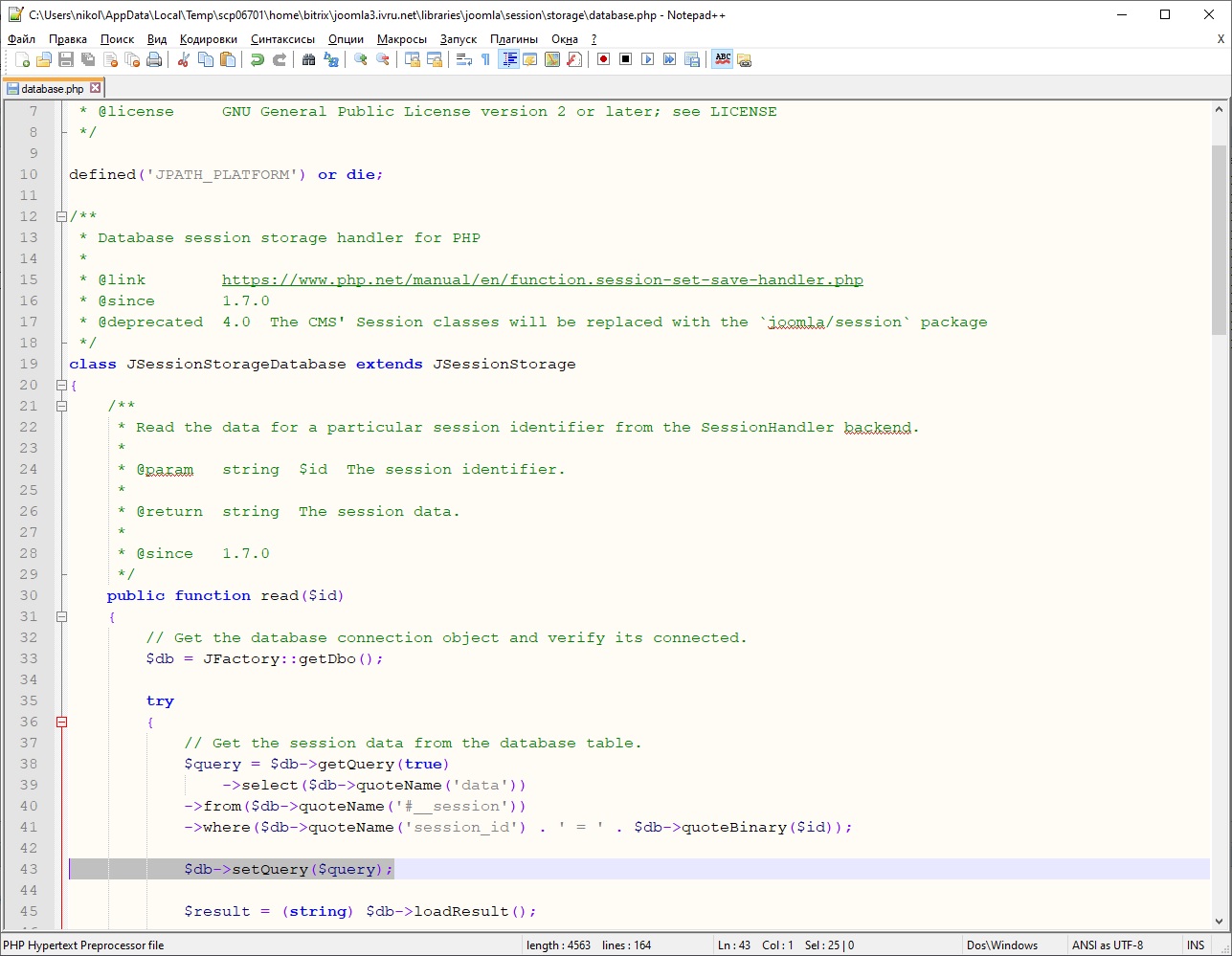Place cursor in '$db->setQuery($query);' line

pos(289,869)
